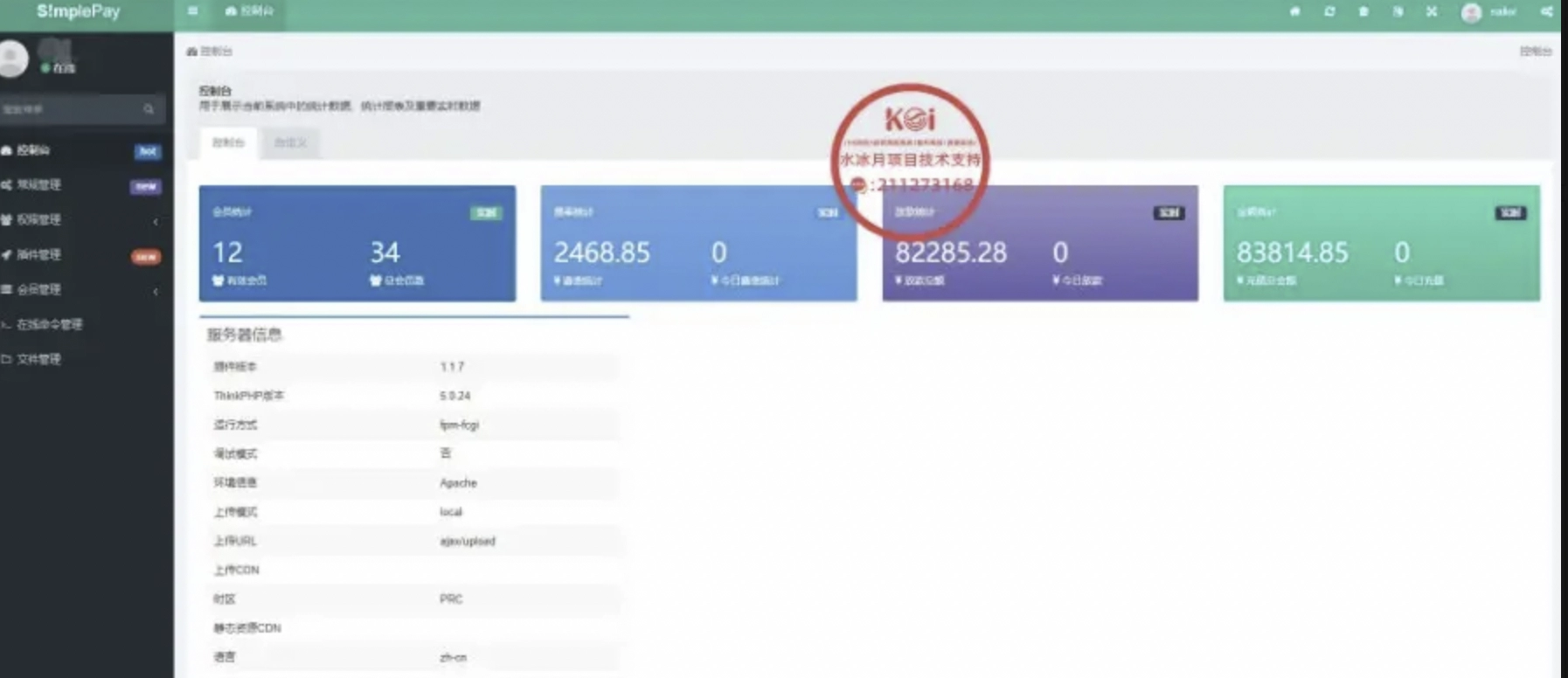
Task: Click the value 5.0.24
Action: coord(454,396)
